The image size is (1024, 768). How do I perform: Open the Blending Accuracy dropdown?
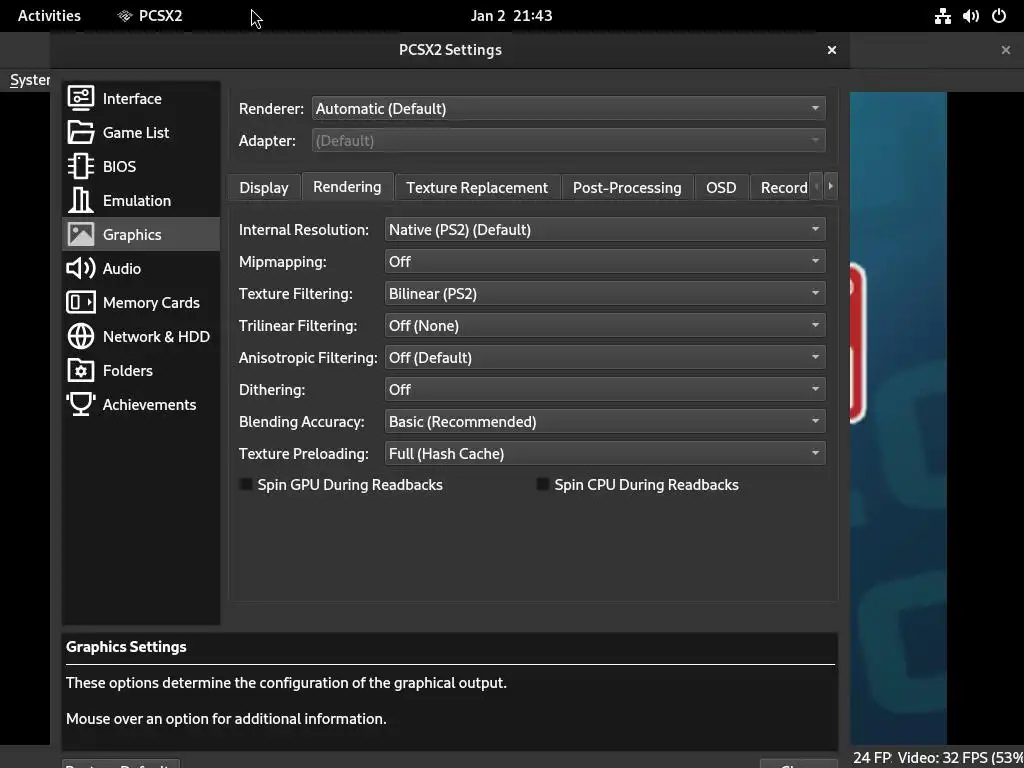point(605,421)
